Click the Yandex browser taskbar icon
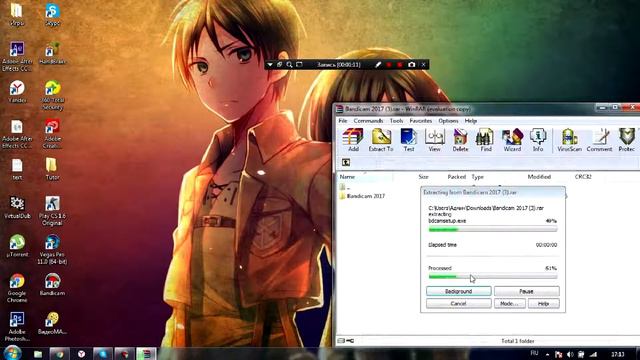Screen dimensions: 640x360 81,353
